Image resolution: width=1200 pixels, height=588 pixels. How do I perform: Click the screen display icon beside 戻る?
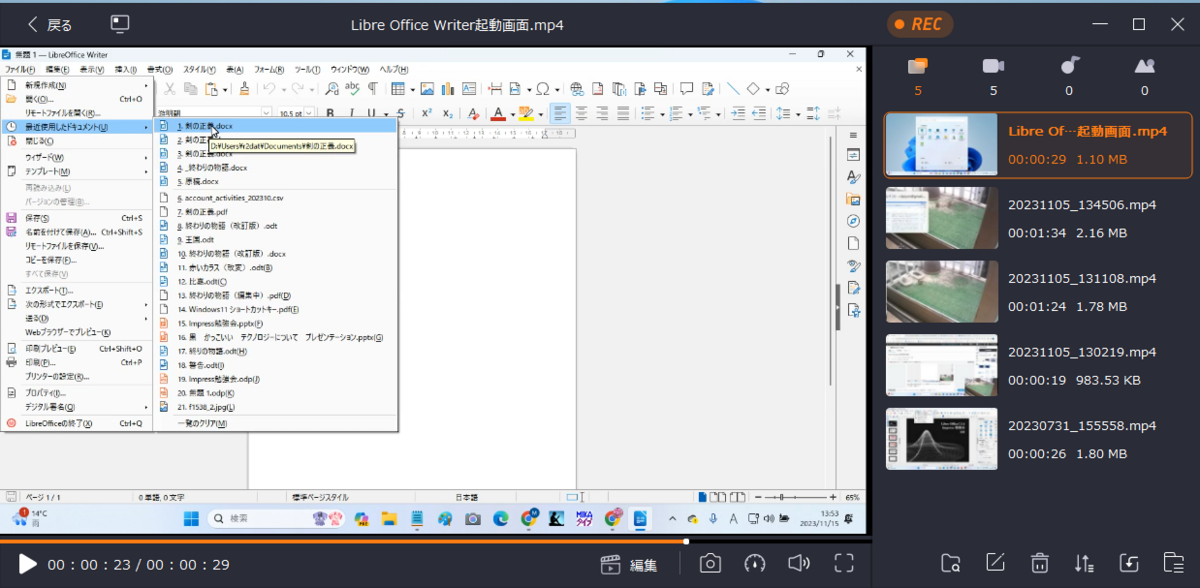[x=120, y=24]
